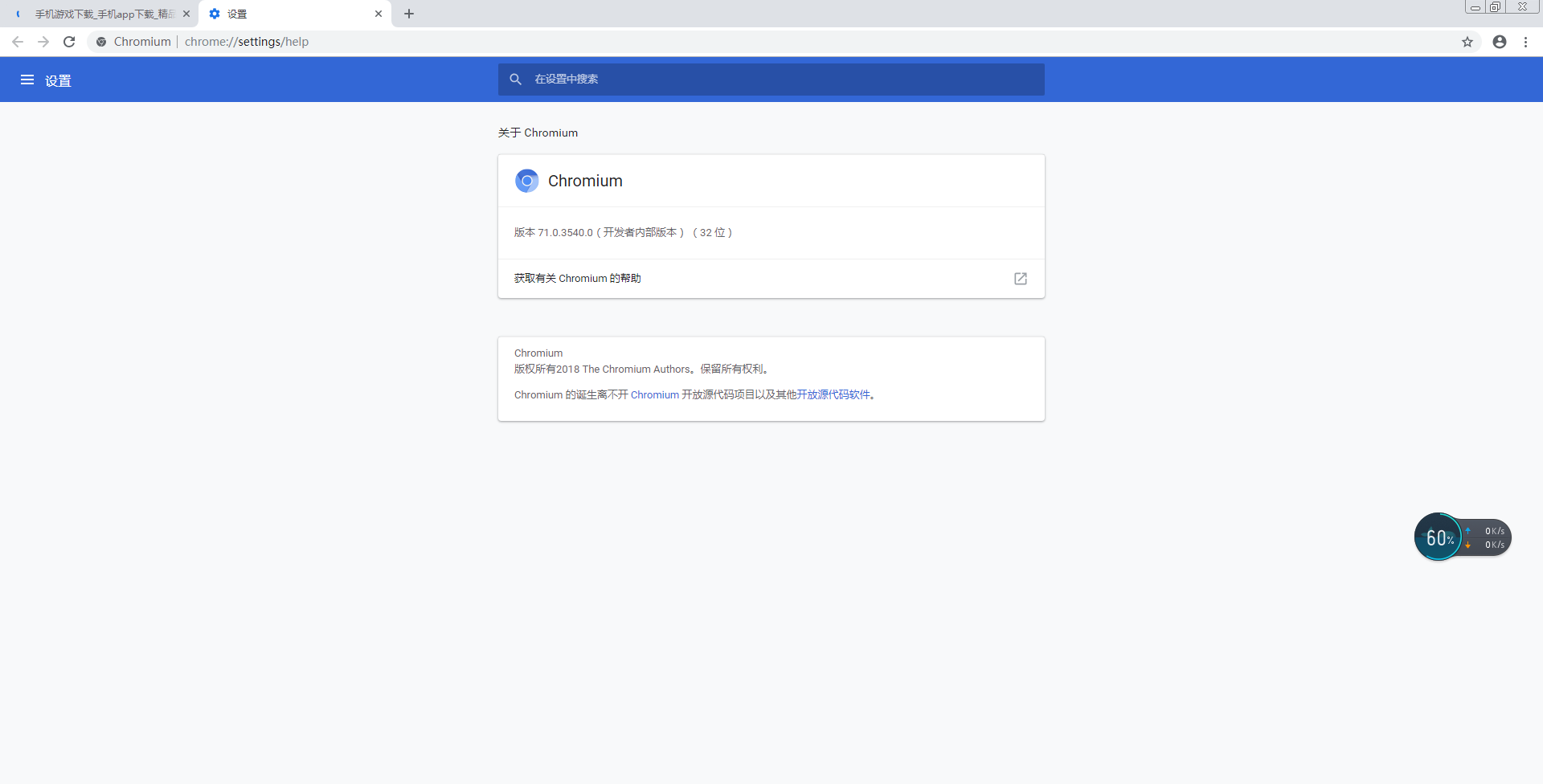Click the Chromium logo in the about card
Image resolution: width=1543 pixels, height=784 pixels.
point(527,181)
